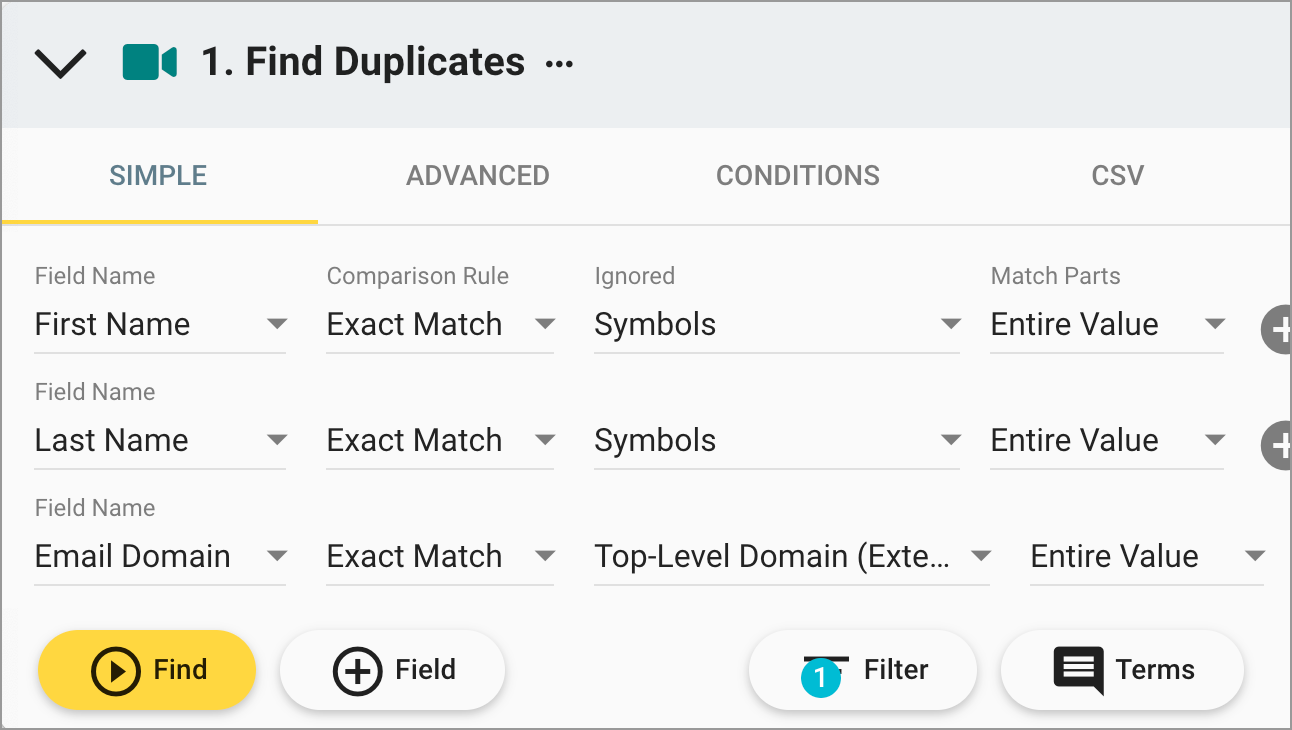Click the plus-circle icon on the Field button
The height and width of the screenshot is (730, 1292).
tap(356, 670)
